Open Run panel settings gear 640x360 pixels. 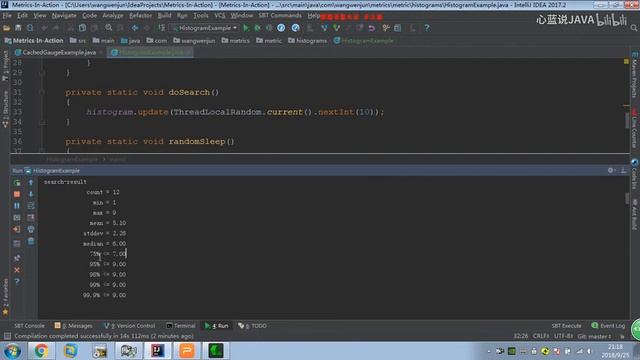pyautogui.click(x=611, y=171)
